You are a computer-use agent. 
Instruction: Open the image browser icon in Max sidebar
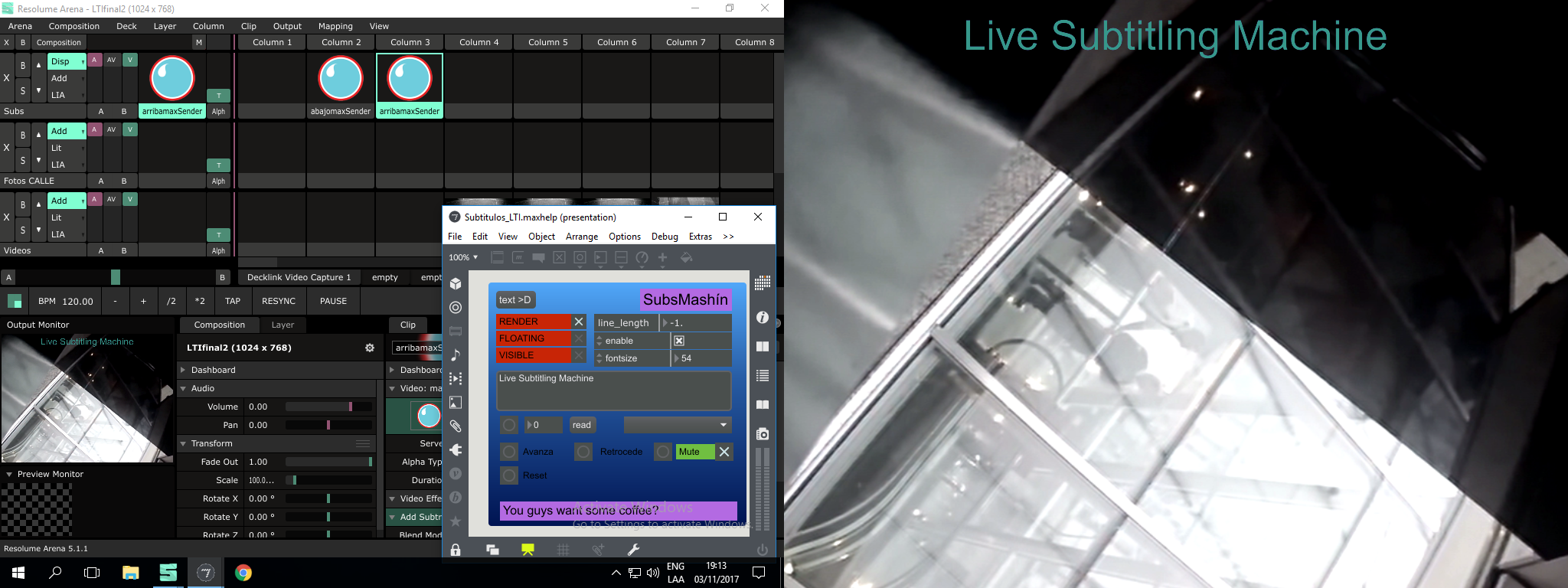[456, 402]
